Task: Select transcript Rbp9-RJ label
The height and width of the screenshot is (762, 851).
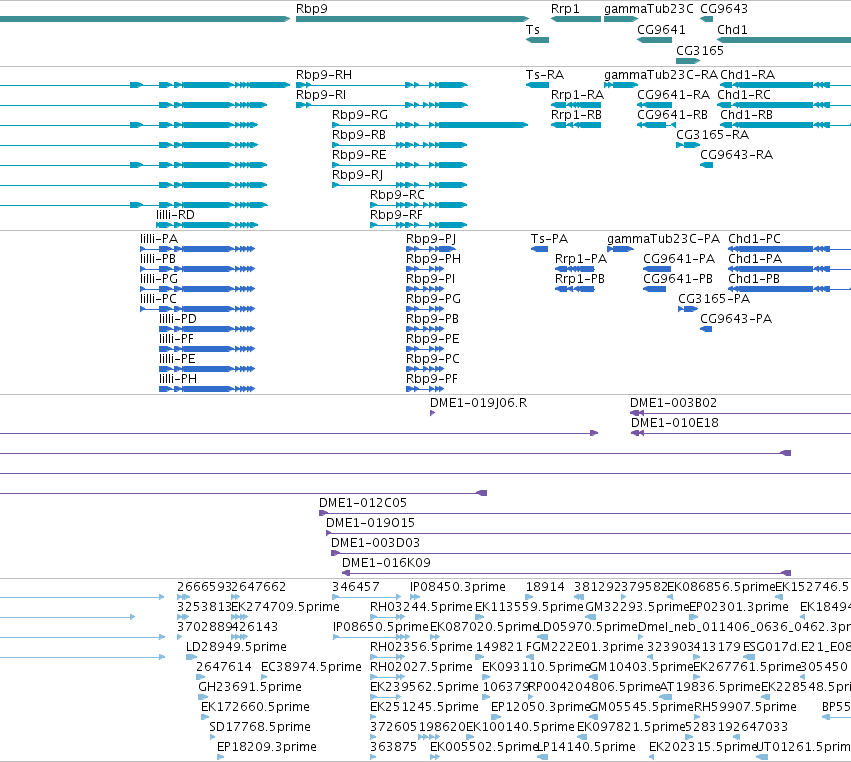Action: (x=358, y=175)
